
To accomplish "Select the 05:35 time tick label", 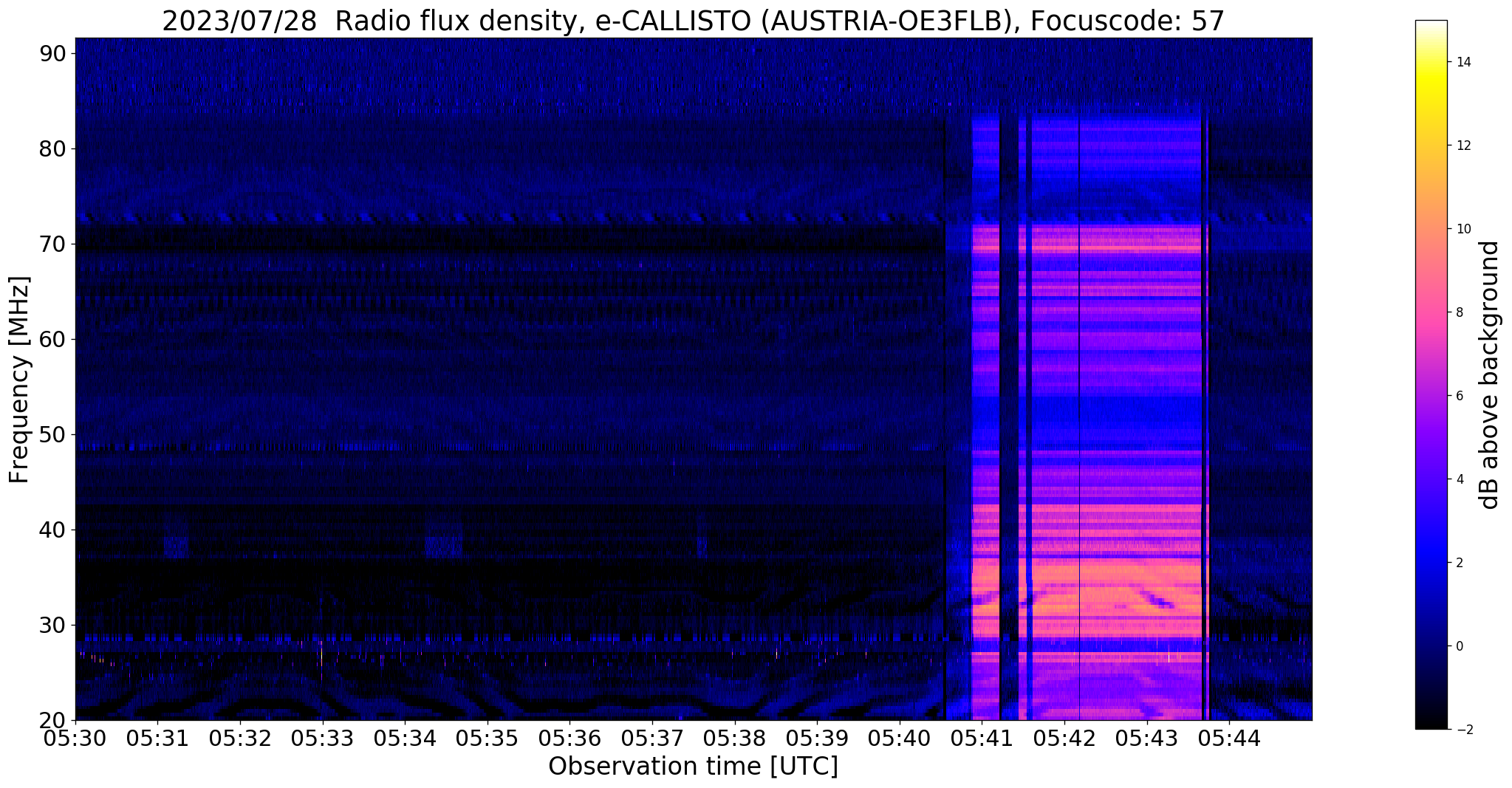I will [488, 739].
